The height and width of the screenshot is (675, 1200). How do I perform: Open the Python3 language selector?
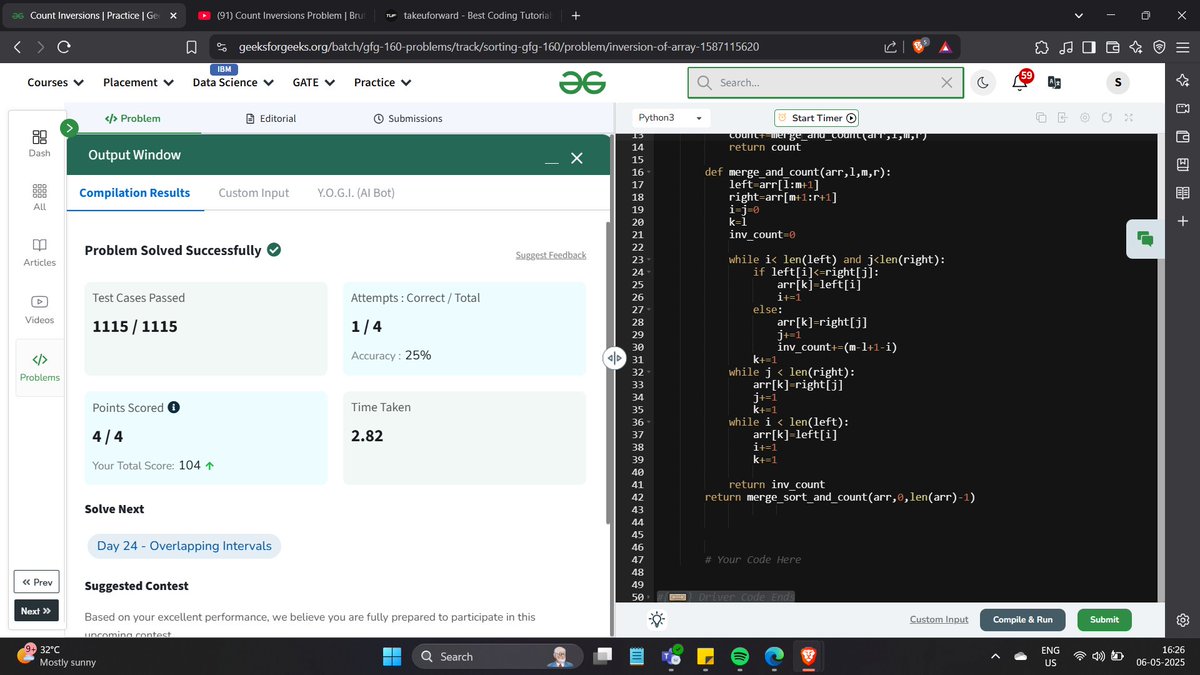[670, 117]
